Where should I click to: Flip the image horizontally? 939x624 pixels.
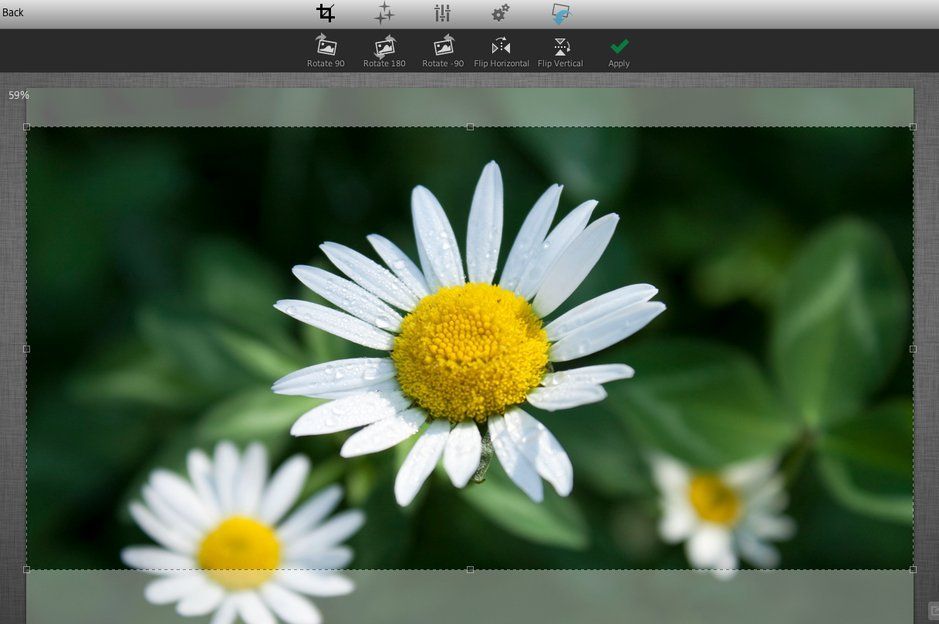coord(501,53)
